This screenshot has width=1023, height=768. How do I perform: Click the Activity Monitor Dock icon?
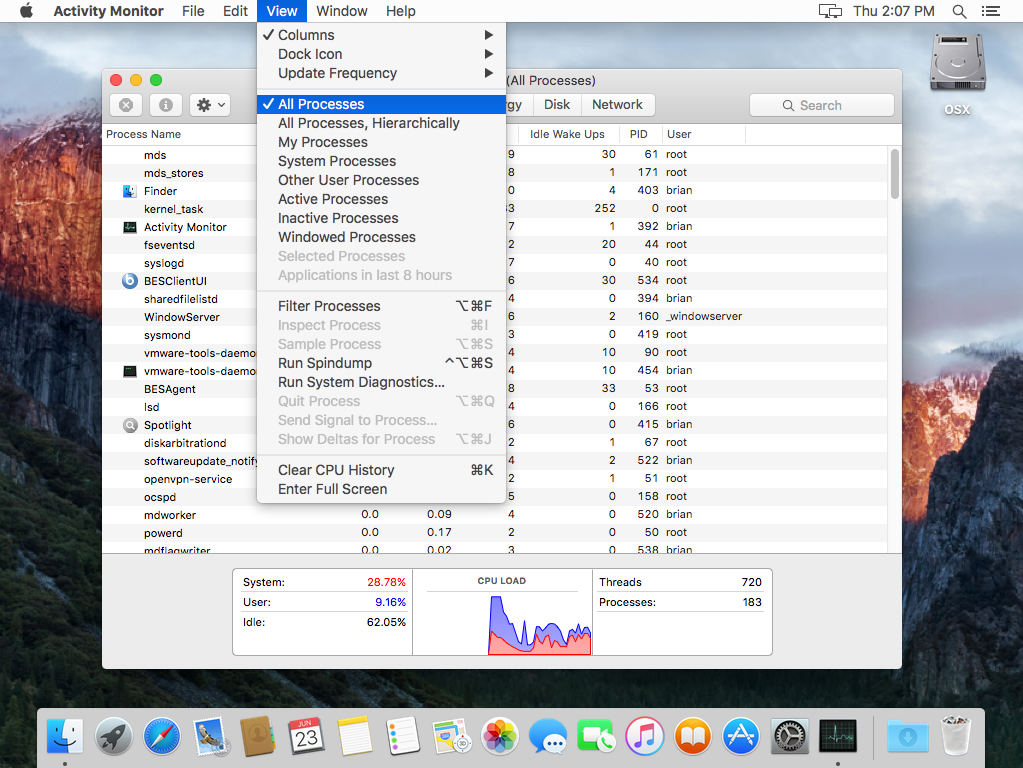click(838, 736)
